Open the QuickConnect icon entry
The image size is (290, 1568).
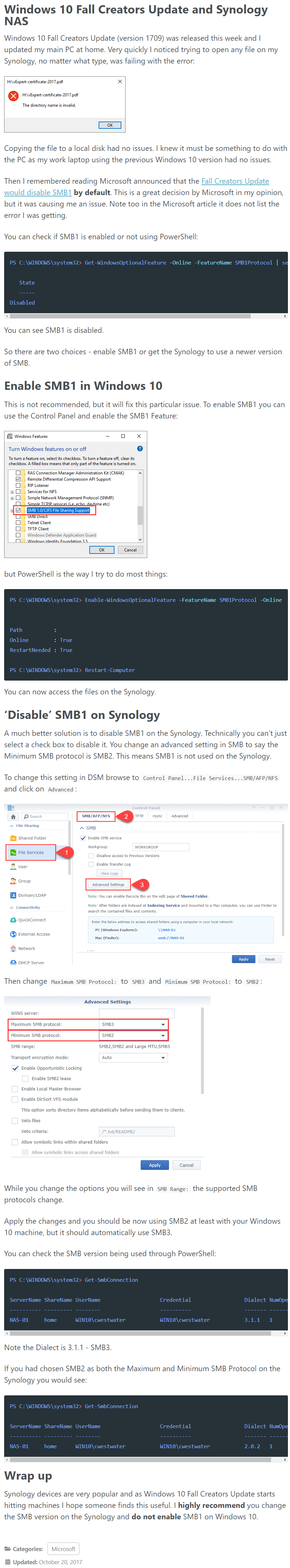click(13, 920)
